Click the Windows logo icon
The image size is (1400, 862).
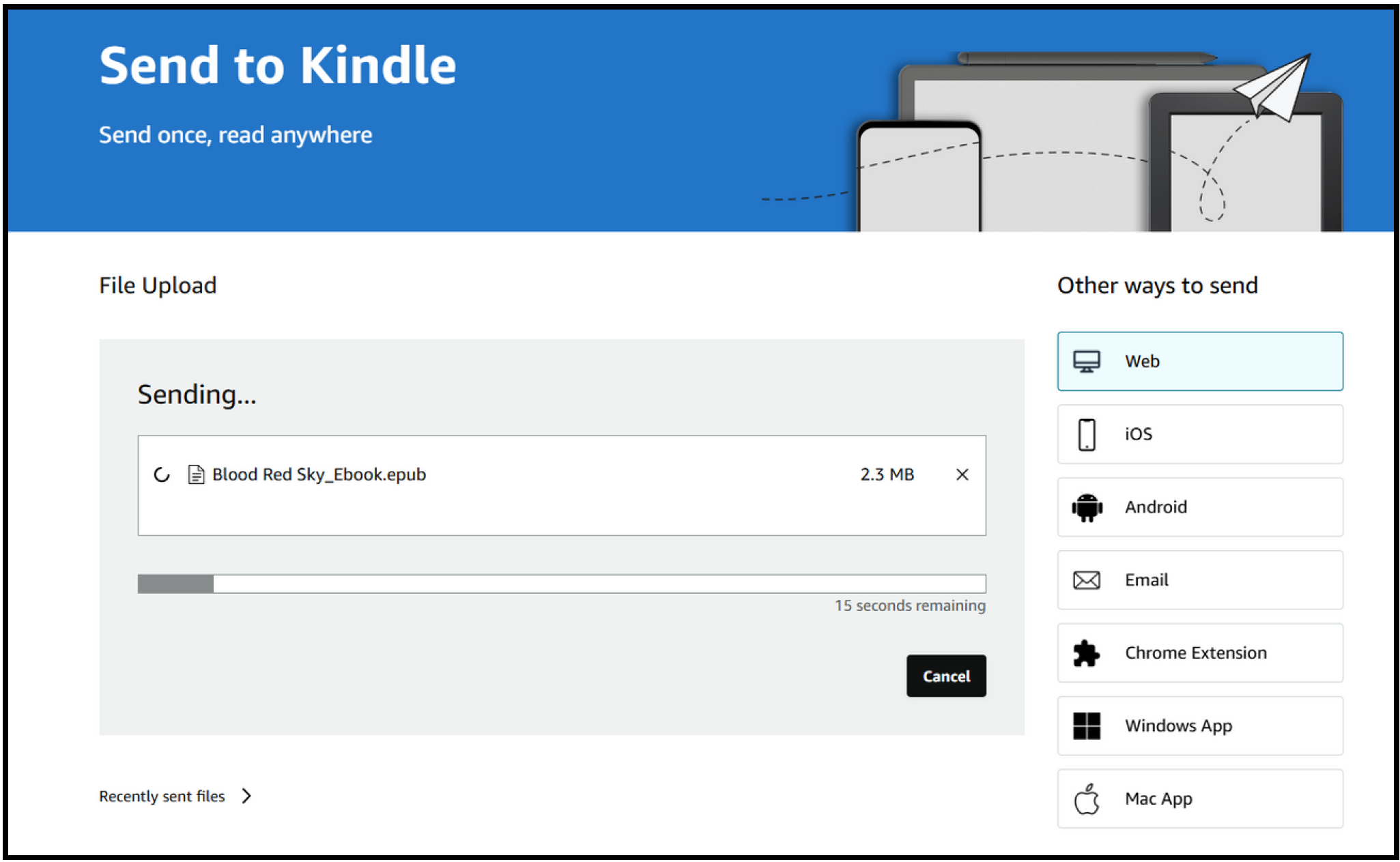tap(1086, 725)
